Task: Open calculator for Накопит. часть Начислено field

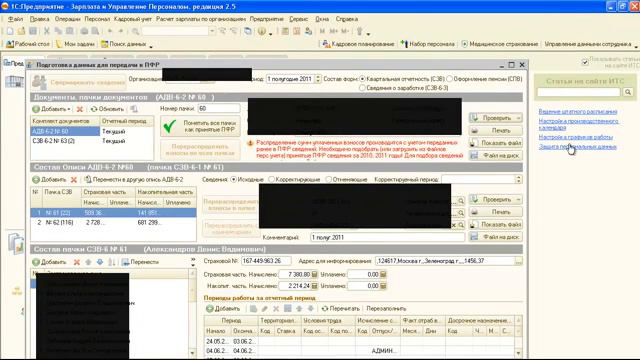Action: 314,286
